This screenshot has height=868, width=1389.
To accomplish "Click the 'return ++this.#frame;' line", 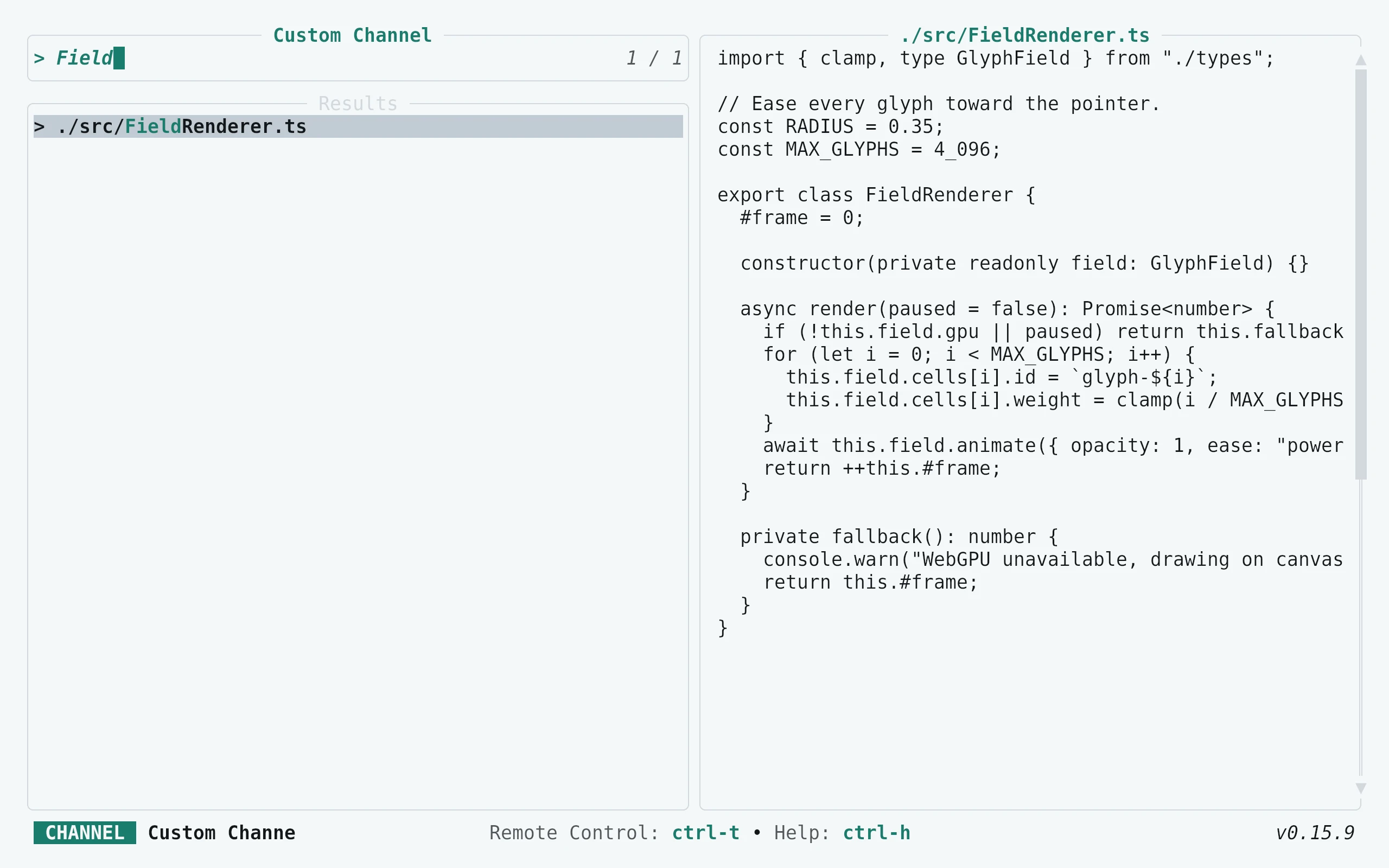I will click(x=882, y=468).
